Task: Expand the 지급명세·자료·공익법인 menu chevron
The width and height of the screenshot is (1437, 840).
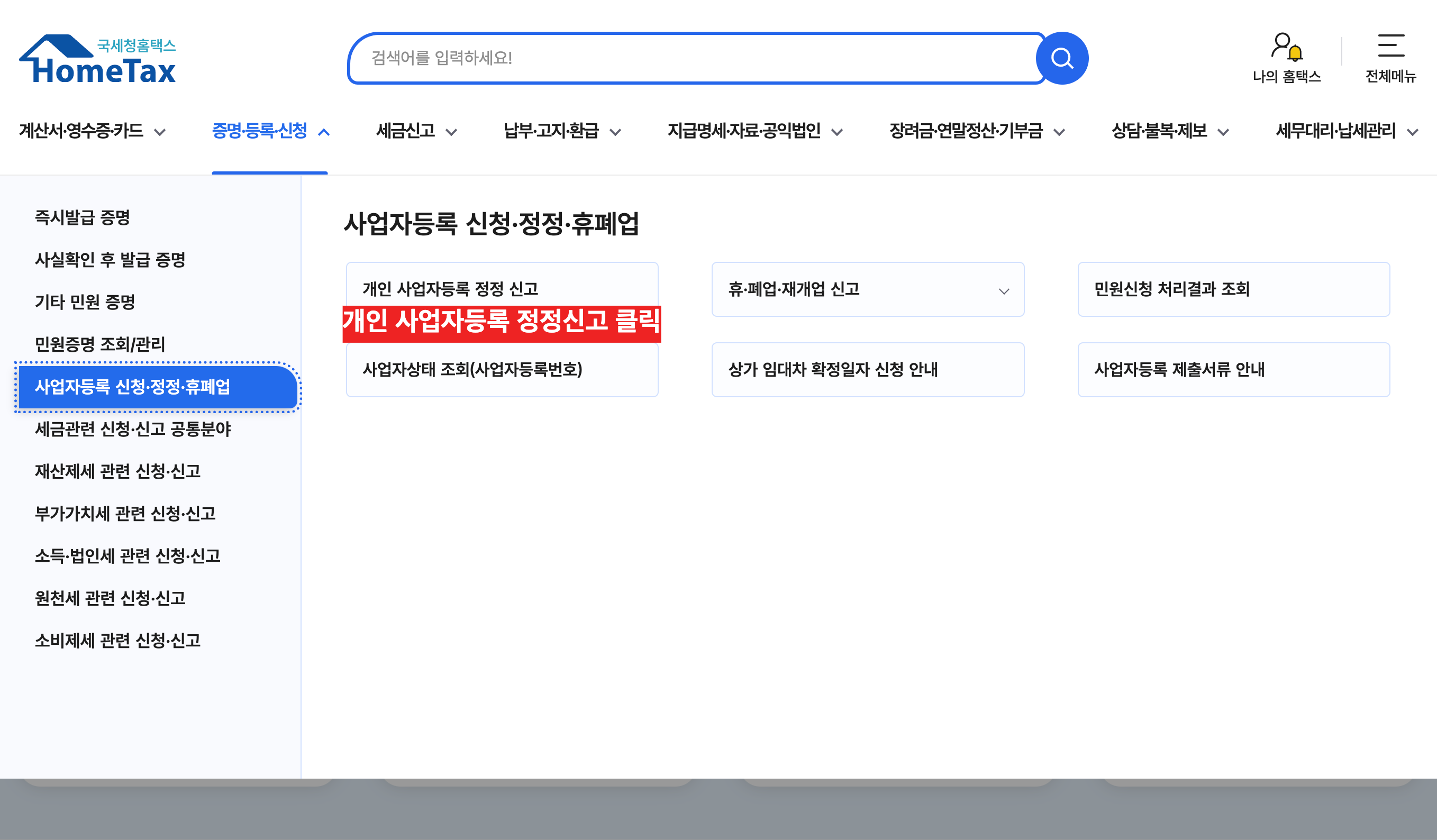Action: pyautogui.click(x=837, y=132)
